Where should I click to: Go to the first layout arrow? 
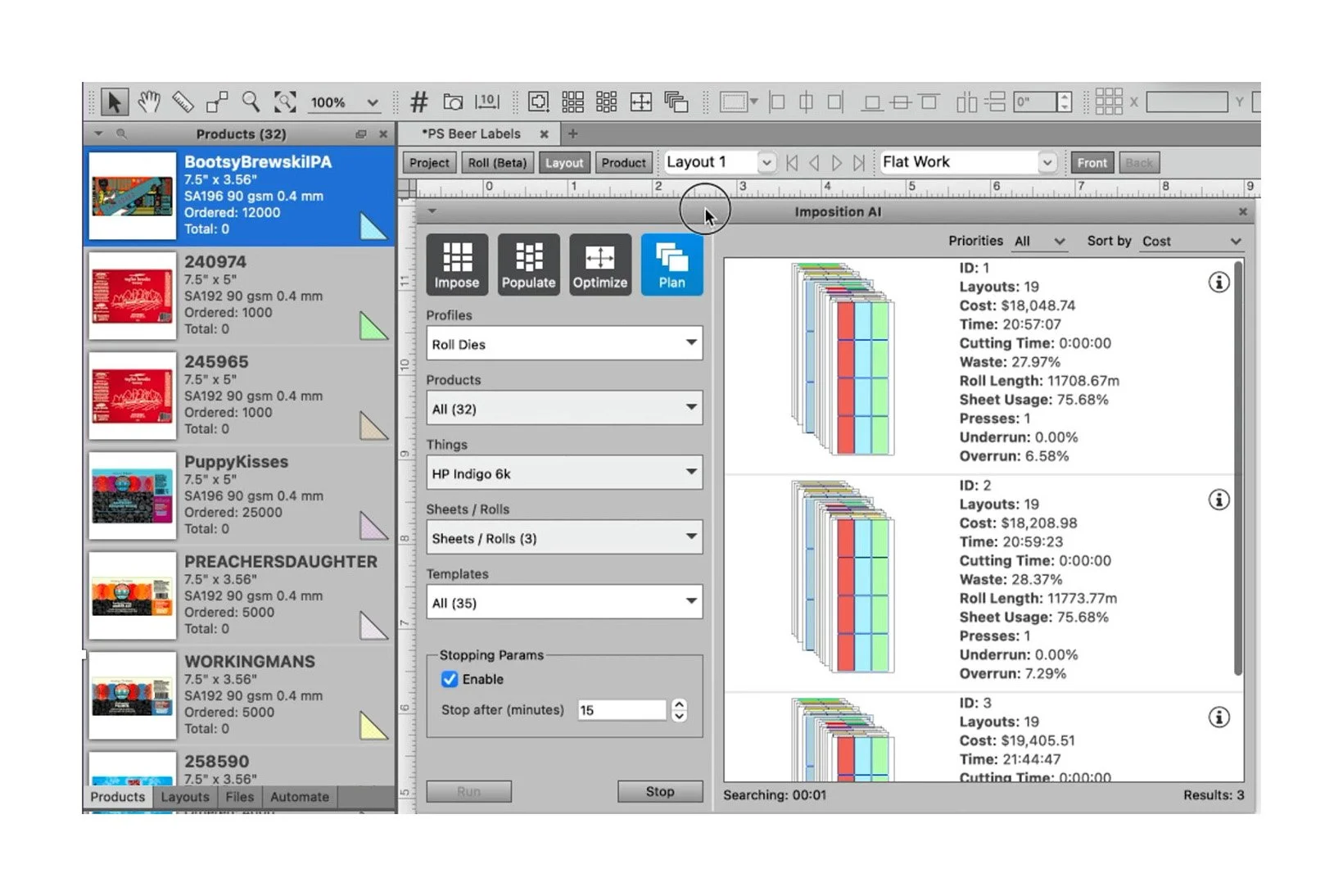pyautogui.click(x=792, y=163)
